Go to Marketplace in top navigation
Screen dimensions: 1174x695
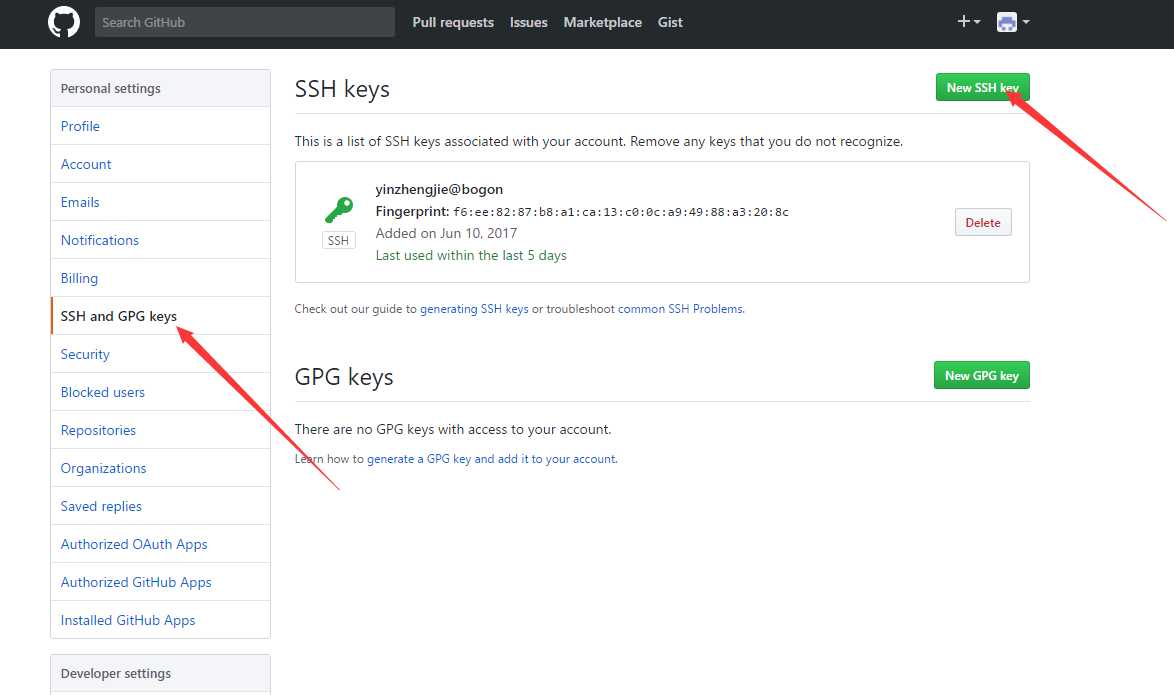(603, 22)
